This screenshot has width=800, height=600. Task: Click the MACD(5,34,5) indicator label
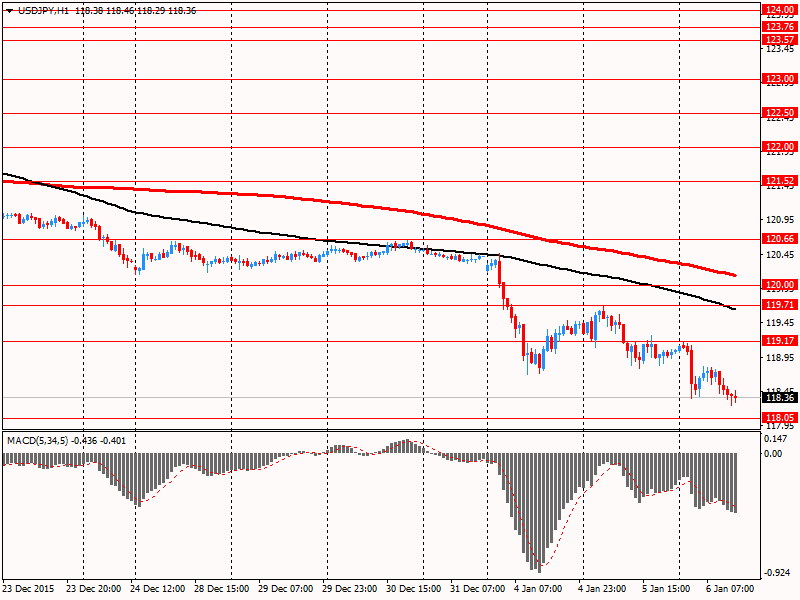pyautogui.click(x=38, y=440)
